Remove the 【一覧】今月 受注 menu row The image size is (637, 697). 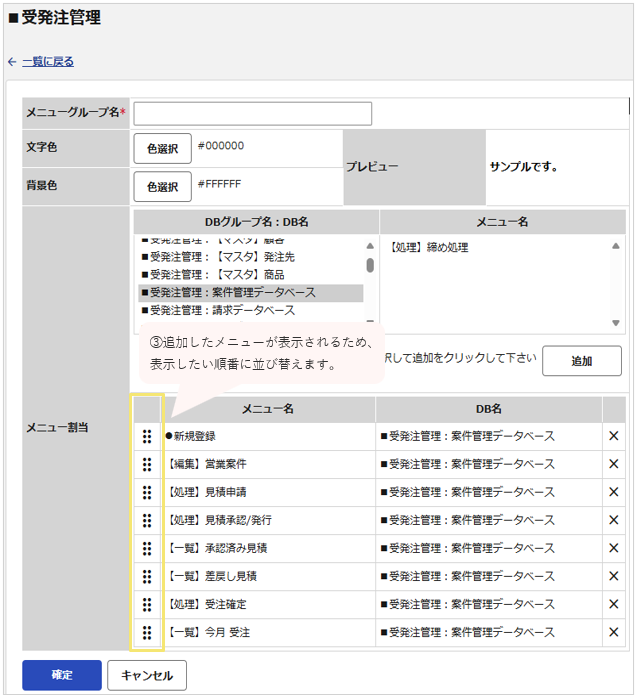[x=613, y=632]
